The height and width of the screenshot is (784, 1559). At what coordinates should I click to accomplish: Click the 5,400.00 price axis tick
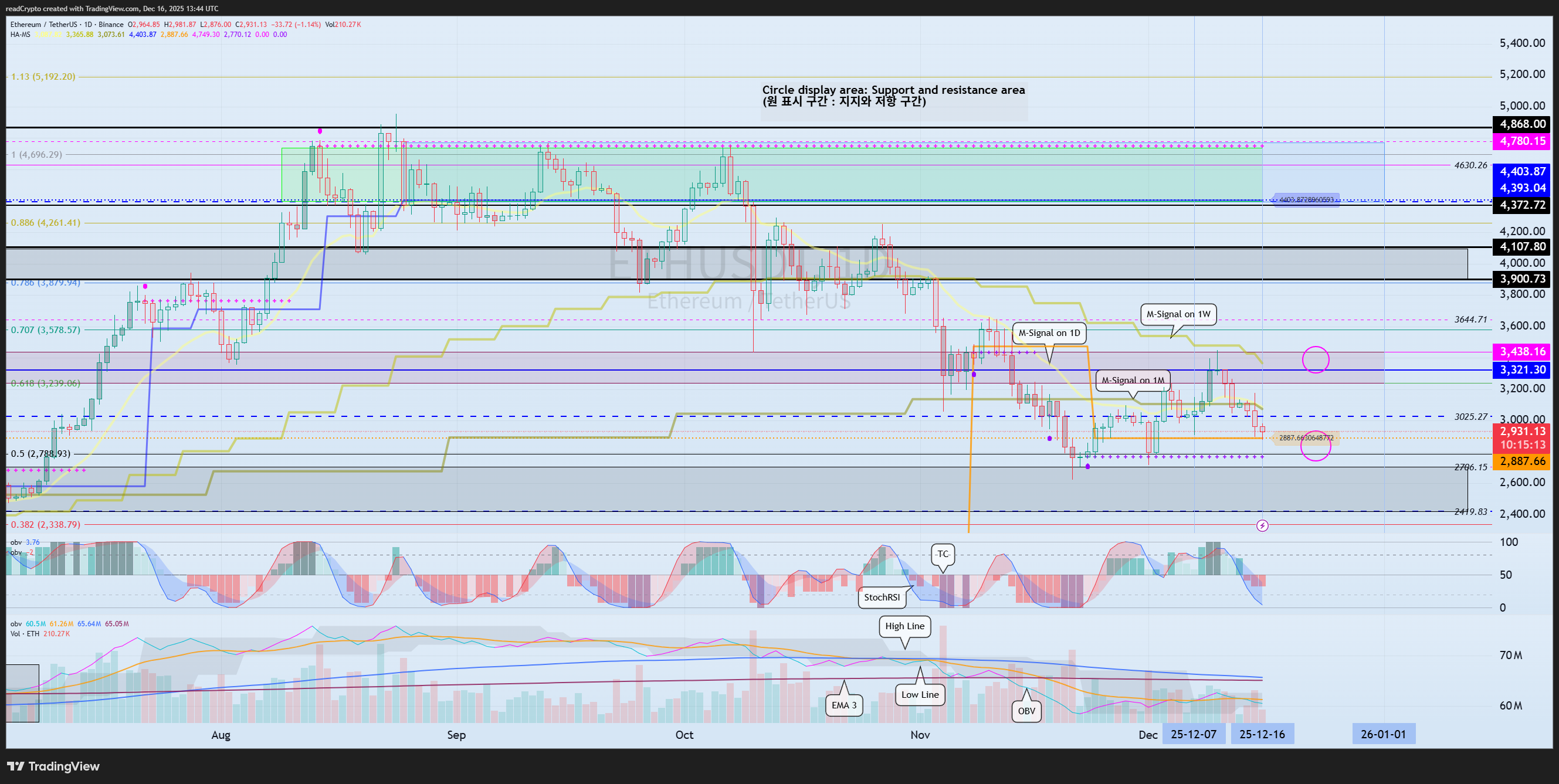pos(1521,43)
